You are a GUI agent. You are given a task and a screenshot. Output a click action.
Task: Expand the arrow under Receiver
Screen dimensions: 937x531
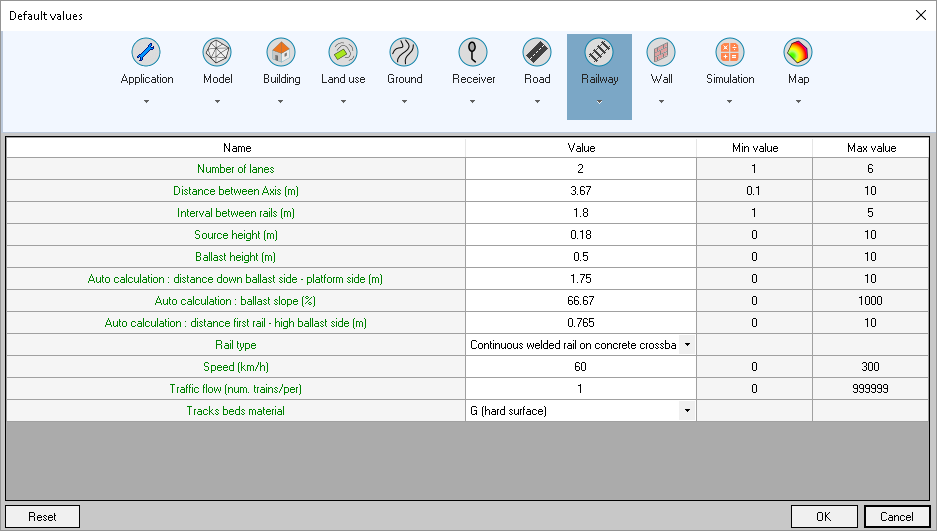pyautogui.click(x=473, y=102)
